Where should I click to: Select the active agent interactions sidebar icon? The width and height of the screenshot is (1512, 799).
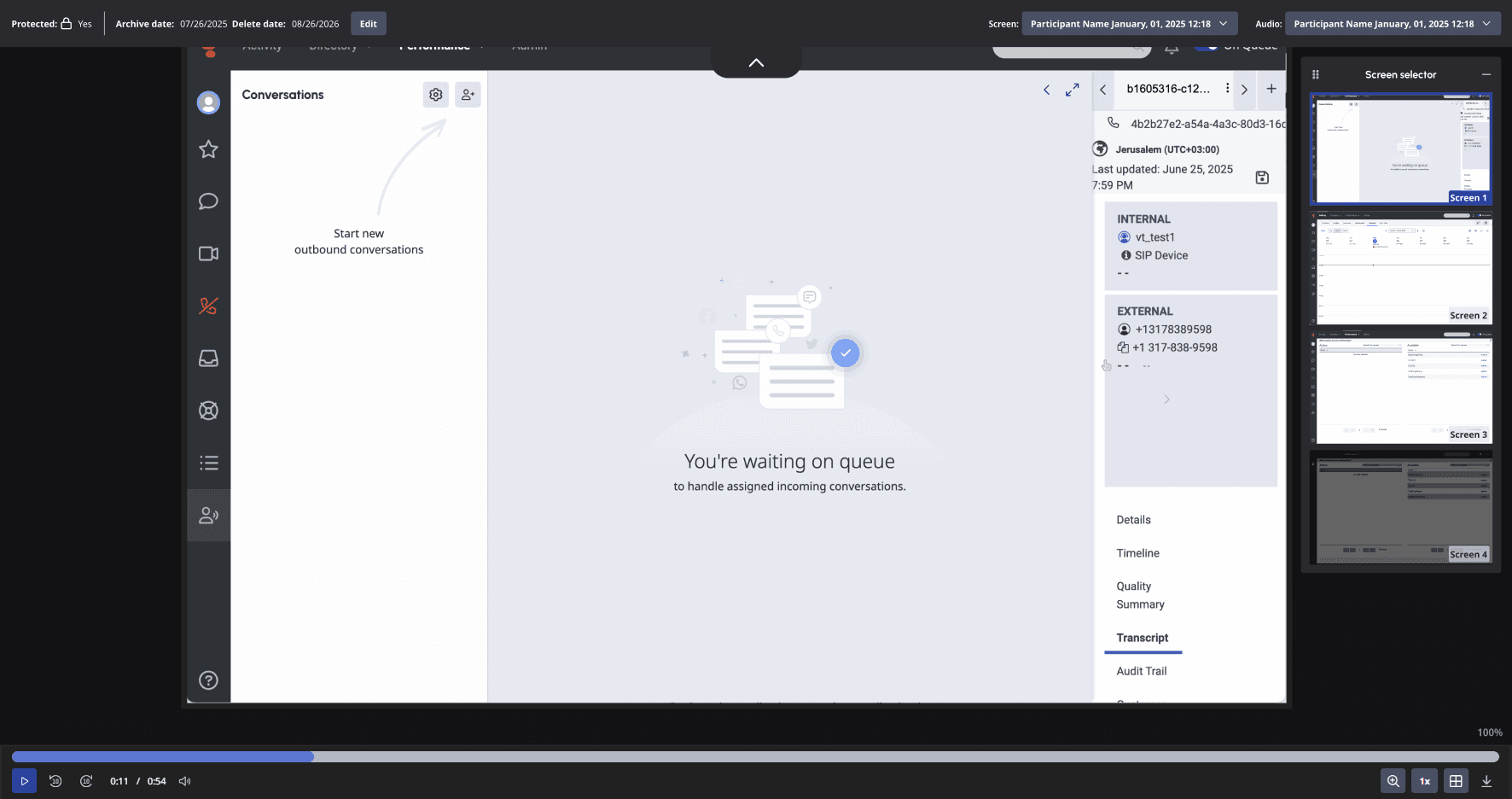point(208,516)
